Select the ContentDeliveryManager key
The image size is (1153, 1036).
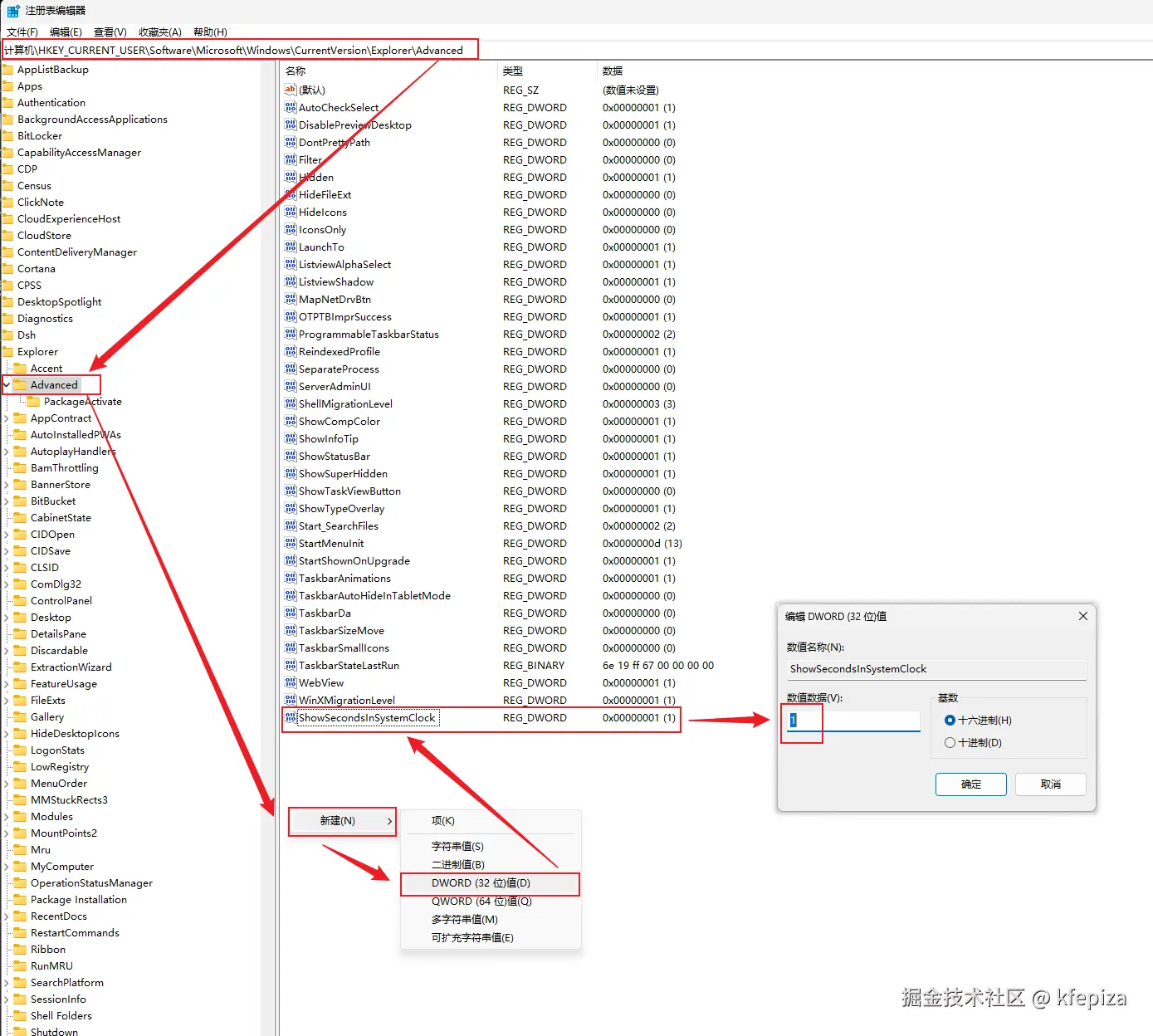[x=77, y=252]
